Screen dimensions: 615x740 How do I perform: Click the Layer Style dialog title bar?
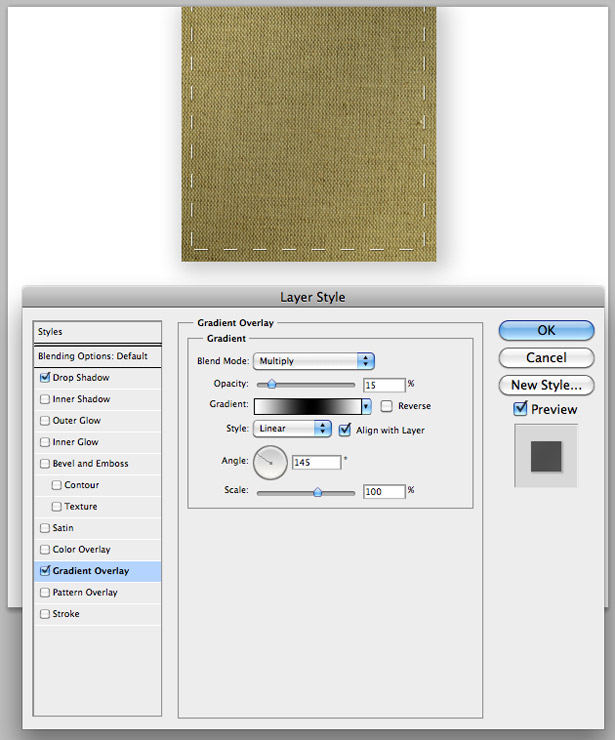point(313,297)
